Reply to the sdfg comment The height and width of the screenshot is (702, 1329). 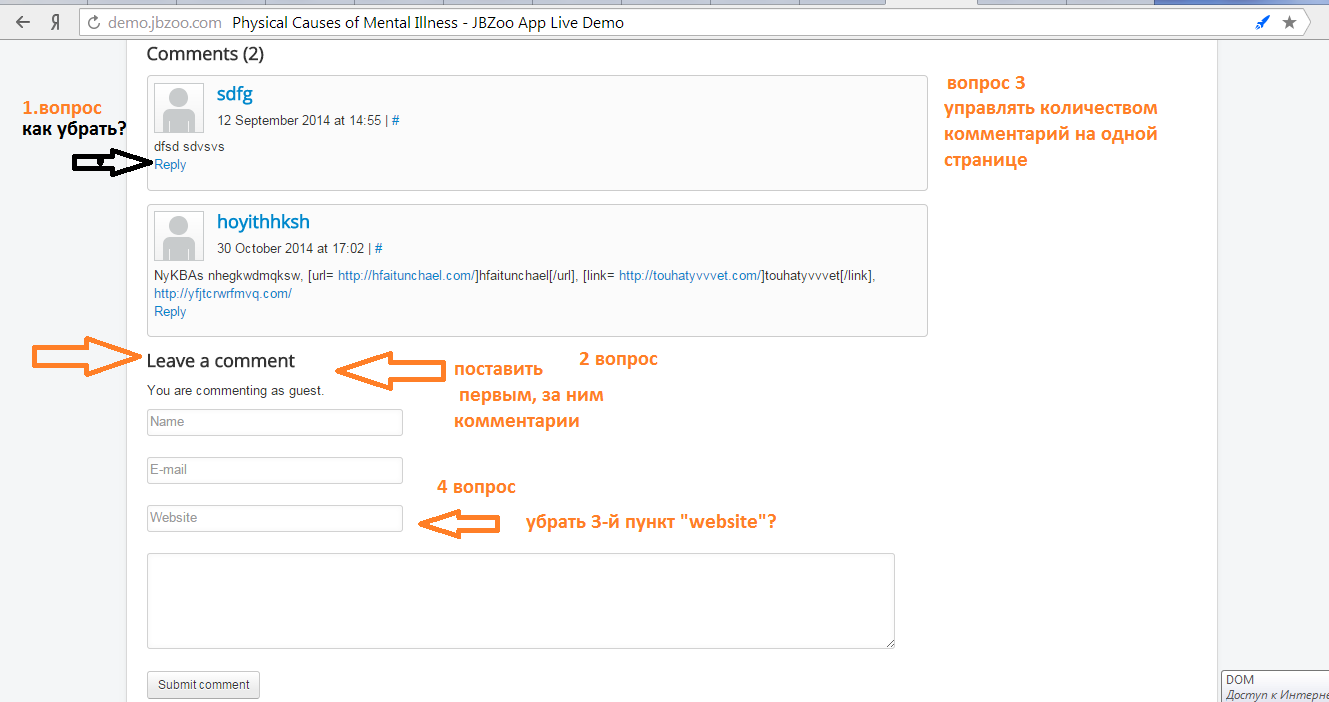click(170, 165)
